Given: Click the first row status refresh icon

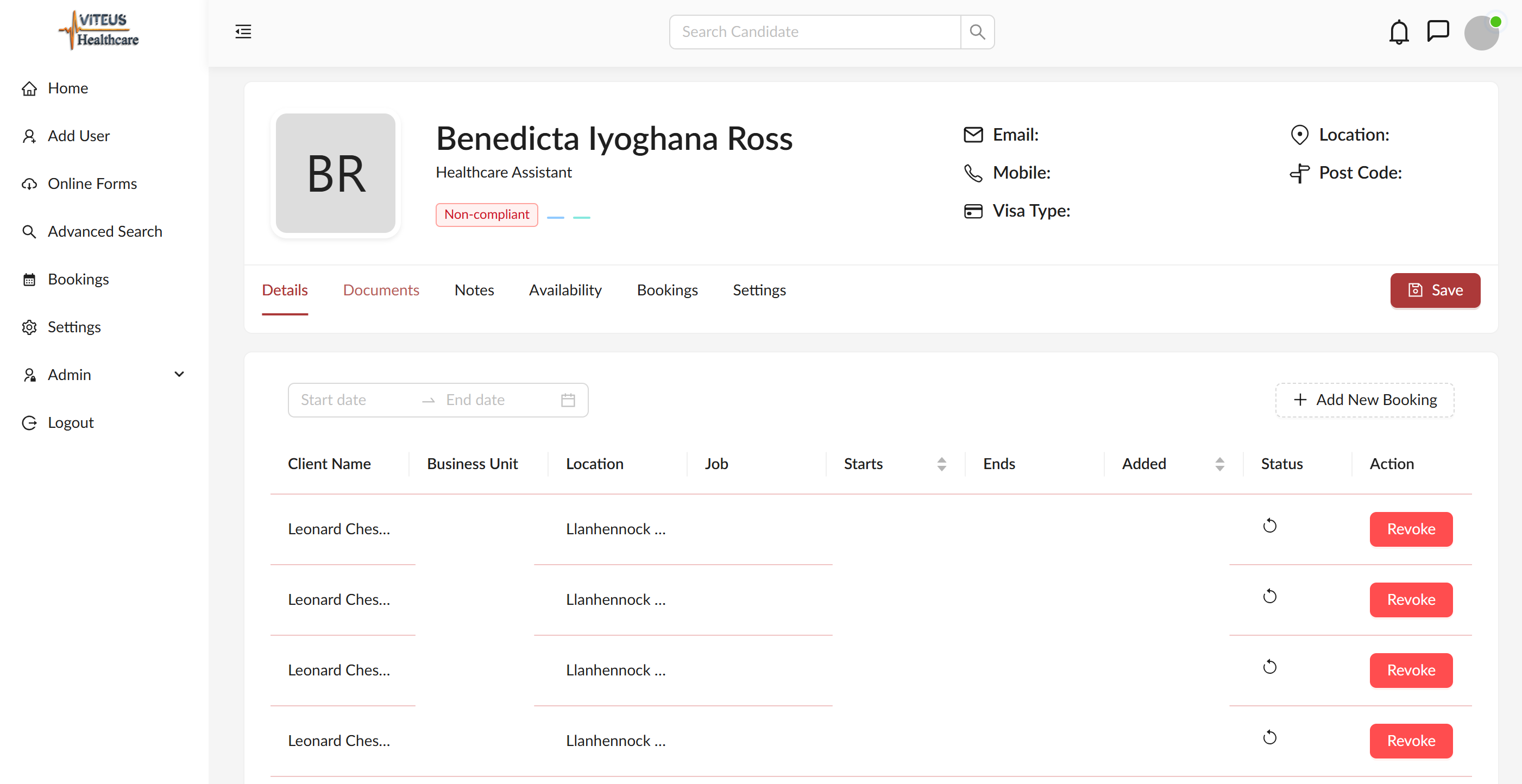Looking at the screenshot, I should 1269,526.
